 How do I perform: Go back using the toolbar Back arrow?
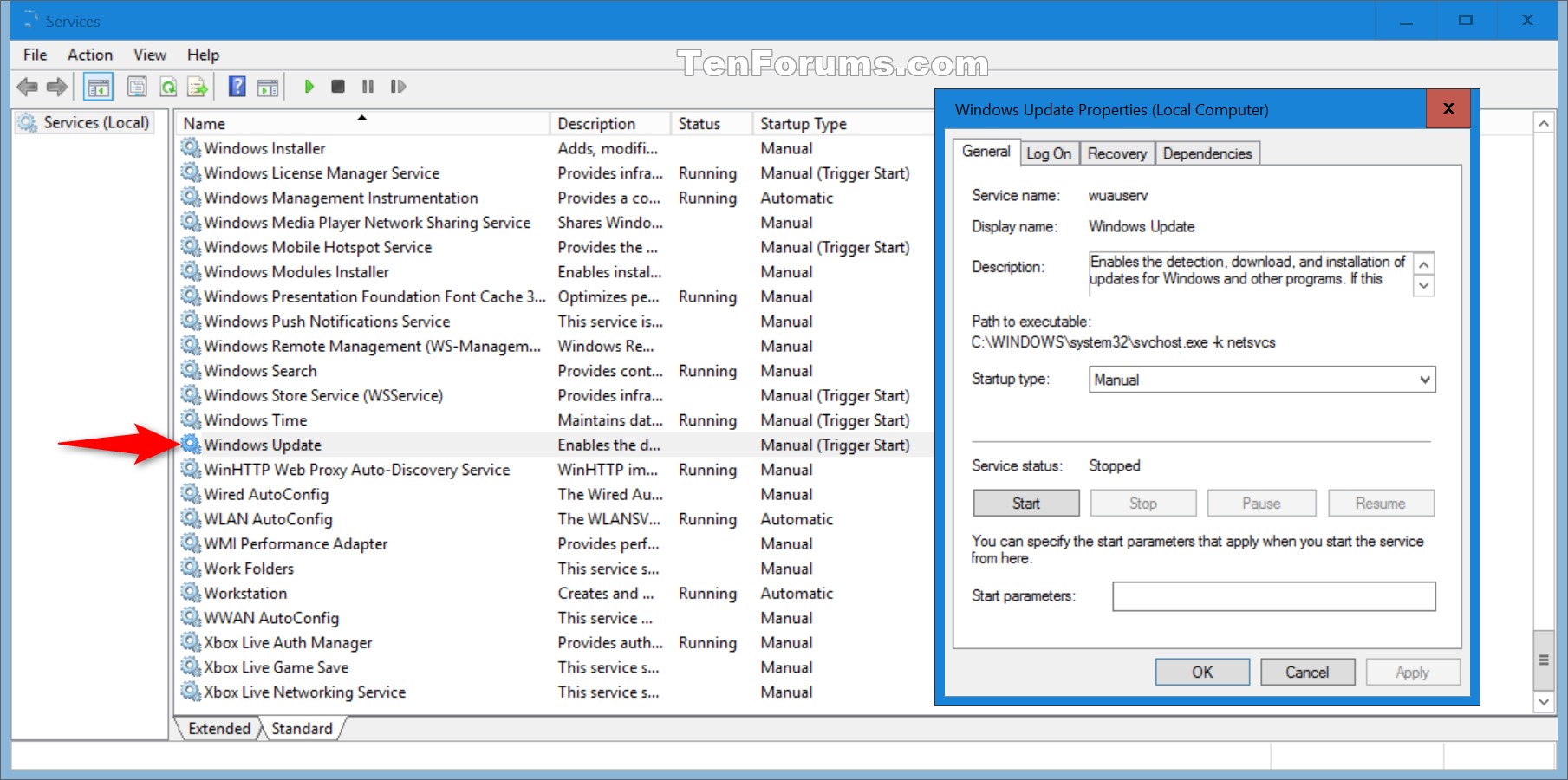coord(28,87)
